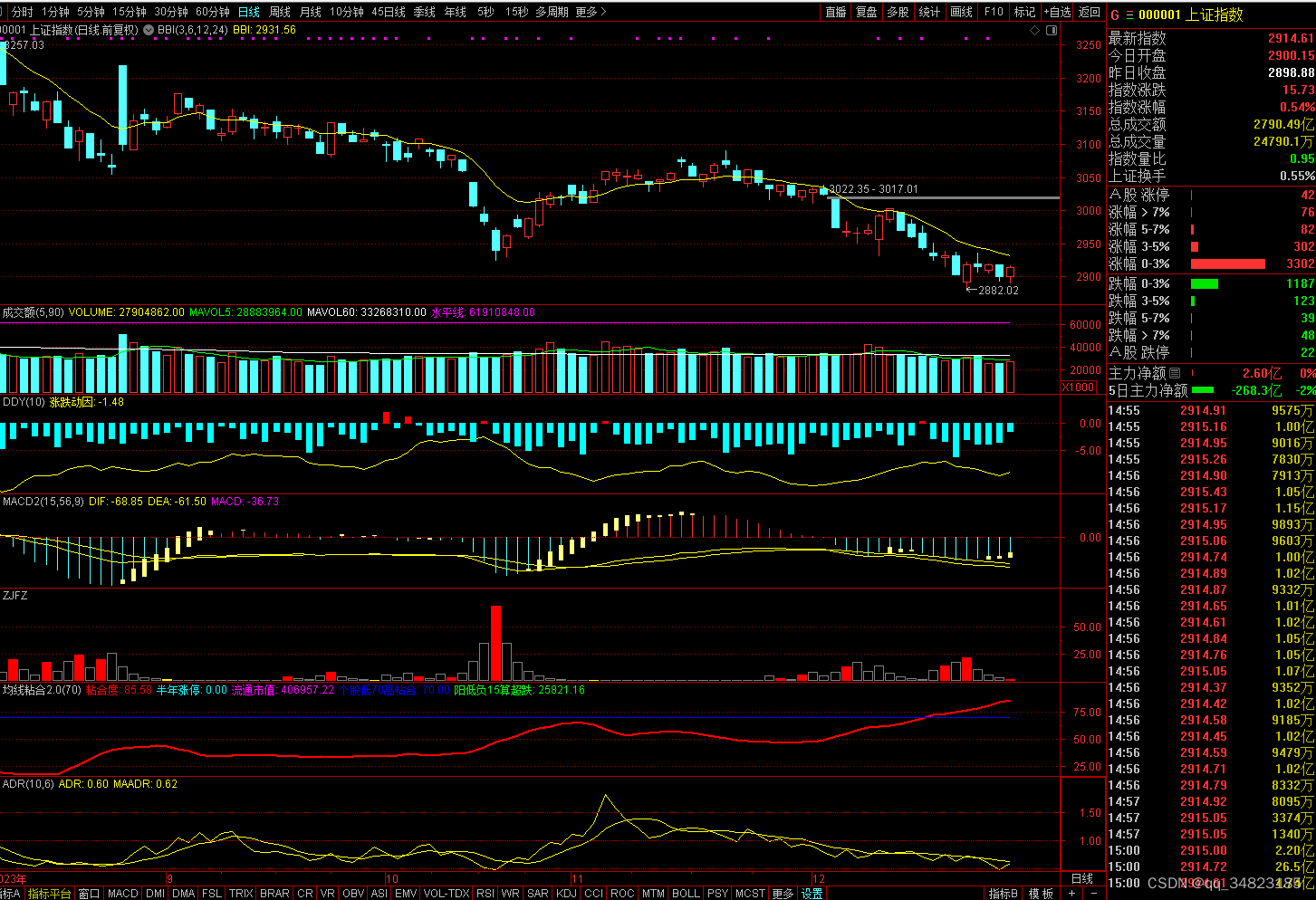The height and width of the screenshot is (900, 1316).
Task: Apply the RSI indicator
Action: (x=485, y=894)
